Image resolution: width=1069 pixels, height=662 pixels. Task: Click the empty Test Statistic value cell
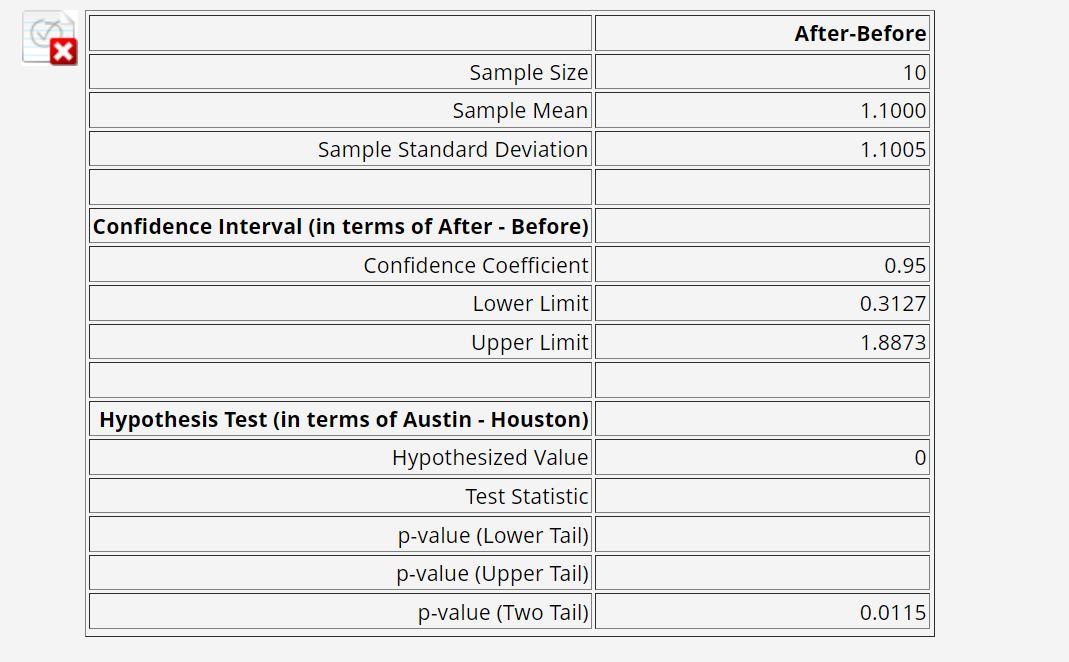tap(762, 496)
